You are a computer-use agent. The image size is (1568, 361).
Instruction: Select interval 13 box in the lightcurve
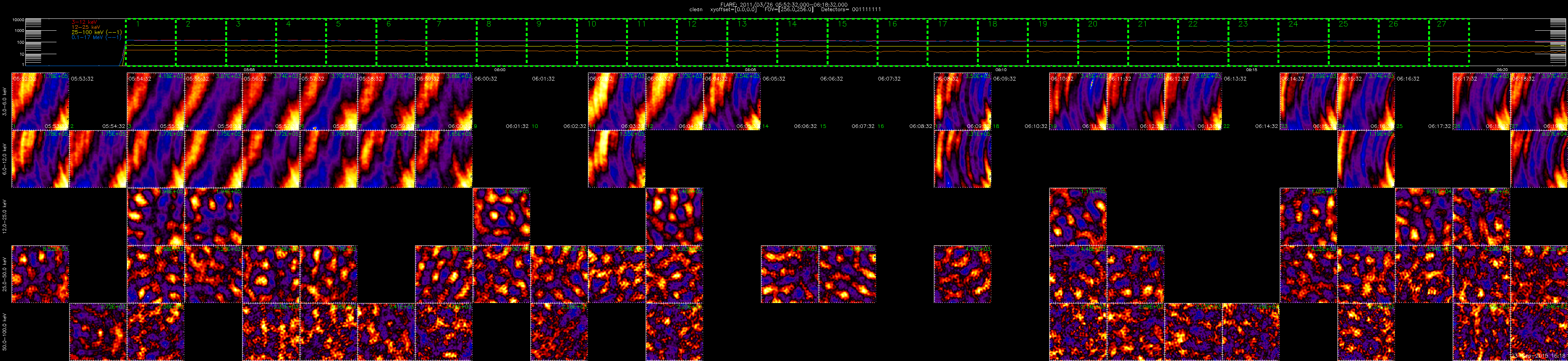point(752,42)
